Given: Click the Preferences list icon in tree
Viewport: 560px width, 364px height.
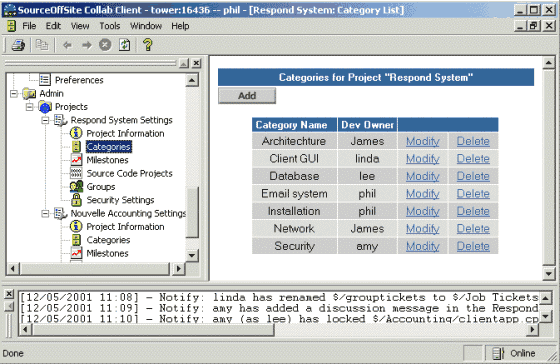Looking at the screenshot, I should pyautogui.click(x=45, y=80).
